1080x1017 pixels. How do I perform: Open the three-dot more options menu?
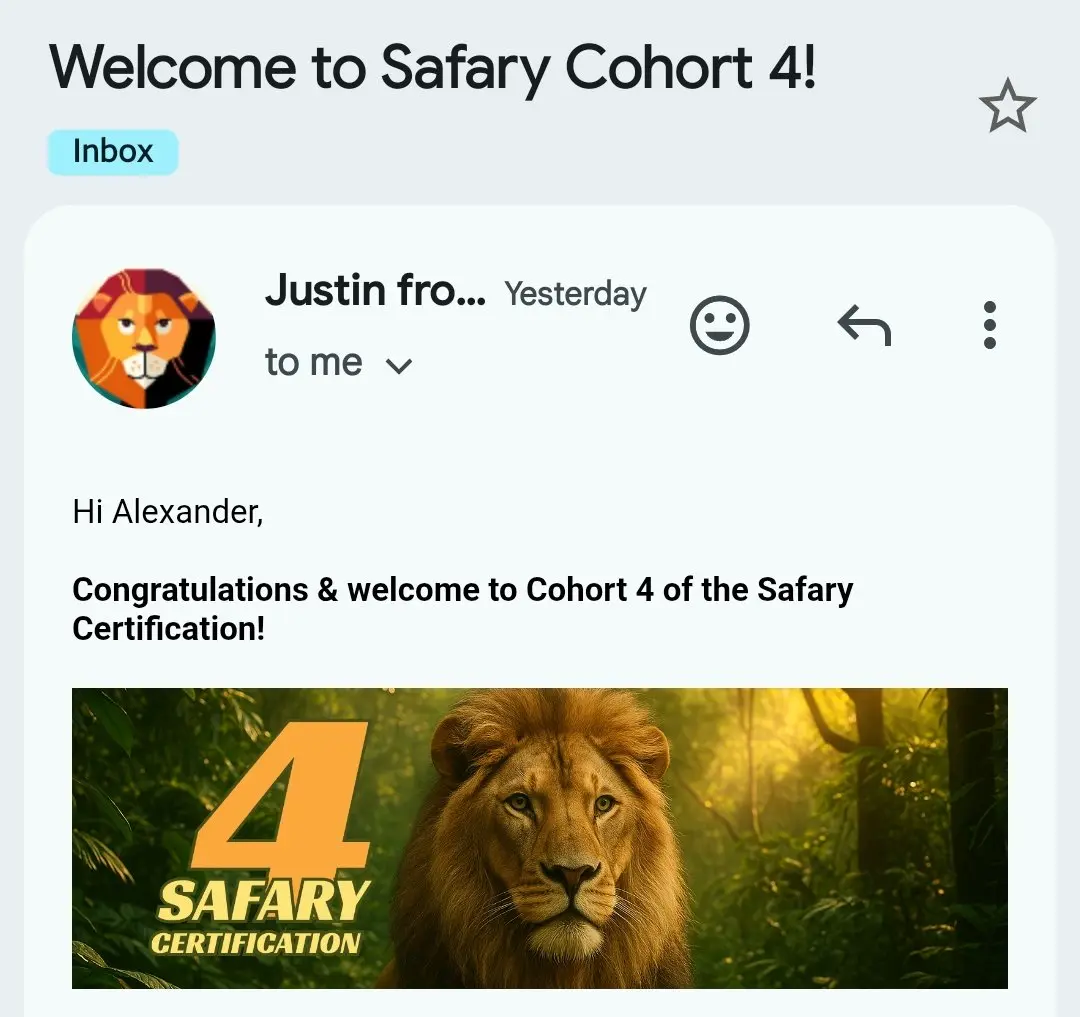[x=990, y=325]
